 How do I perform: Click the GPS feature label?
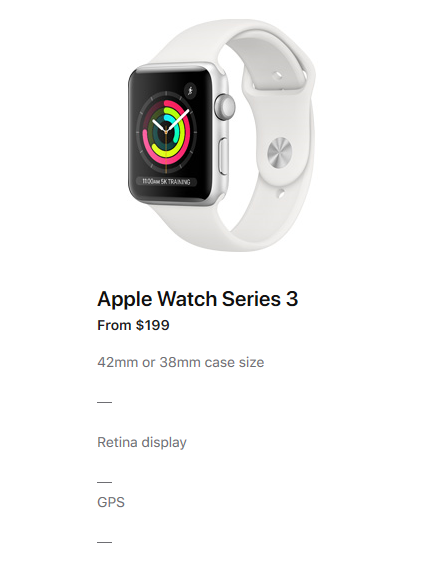point(111,502)
